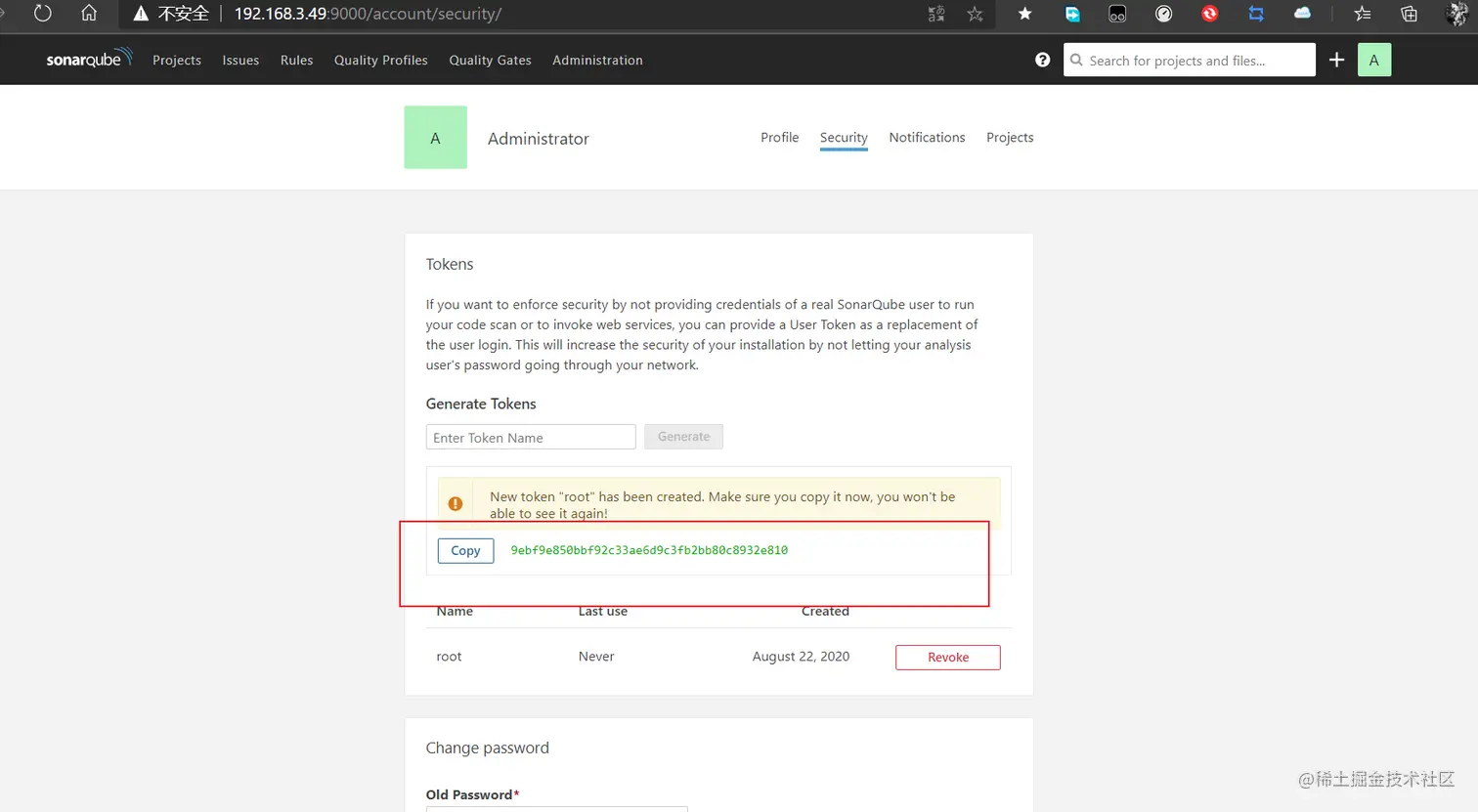This screenshot has width=1478, height=812.
Task: Click the plus create new icon
Action: [x=1336, y=60]
